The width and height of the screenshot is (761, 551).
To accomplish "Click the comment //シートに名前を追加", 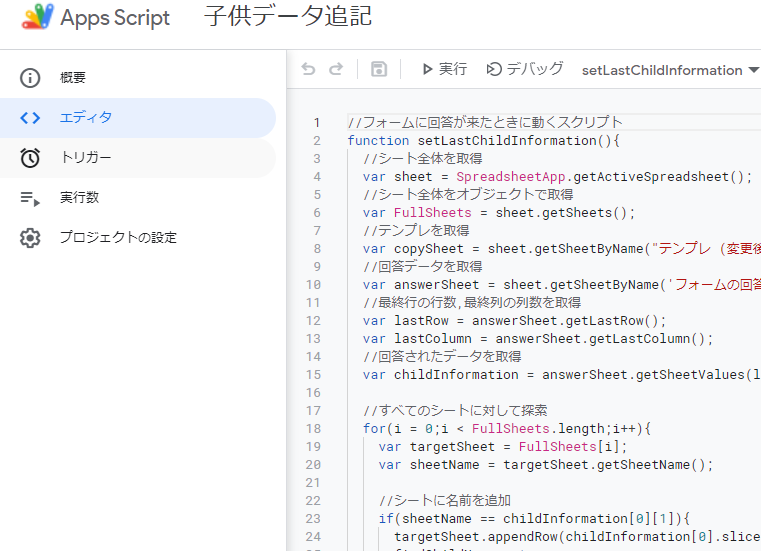I will tap(445, 501).
